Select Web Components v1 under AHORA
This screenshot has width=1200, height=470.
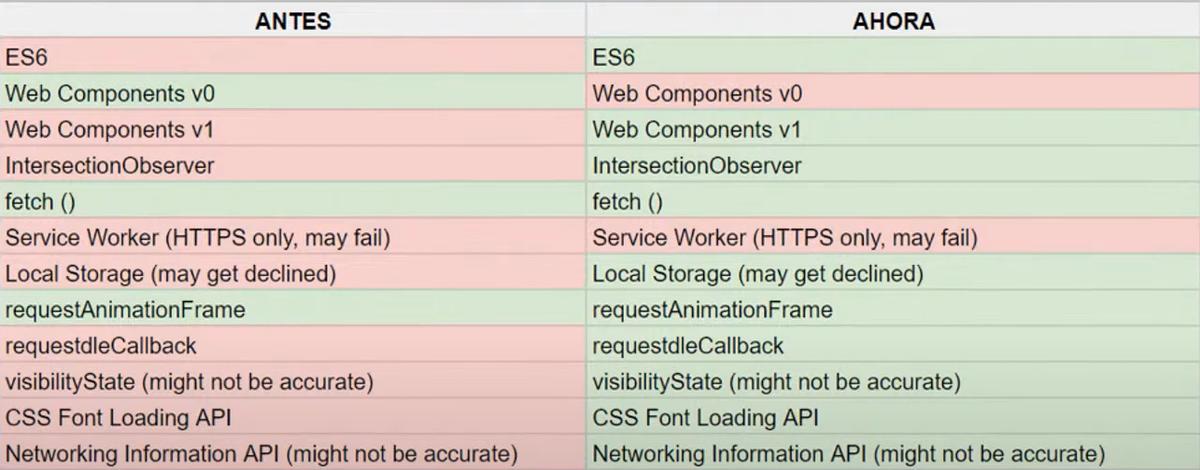coord(893,130)
